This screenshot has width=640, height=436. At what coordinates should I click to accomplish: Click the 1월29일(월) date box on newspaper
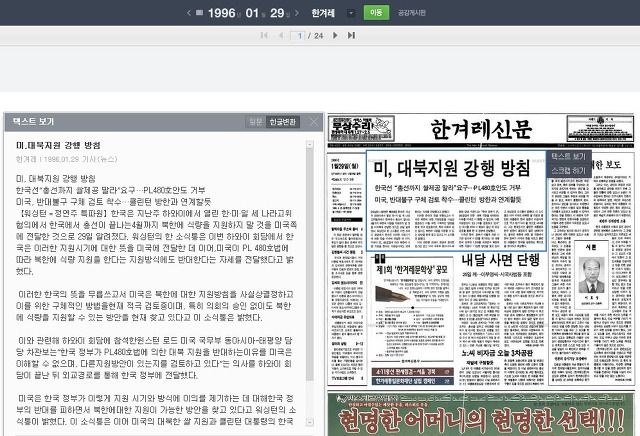345,166
